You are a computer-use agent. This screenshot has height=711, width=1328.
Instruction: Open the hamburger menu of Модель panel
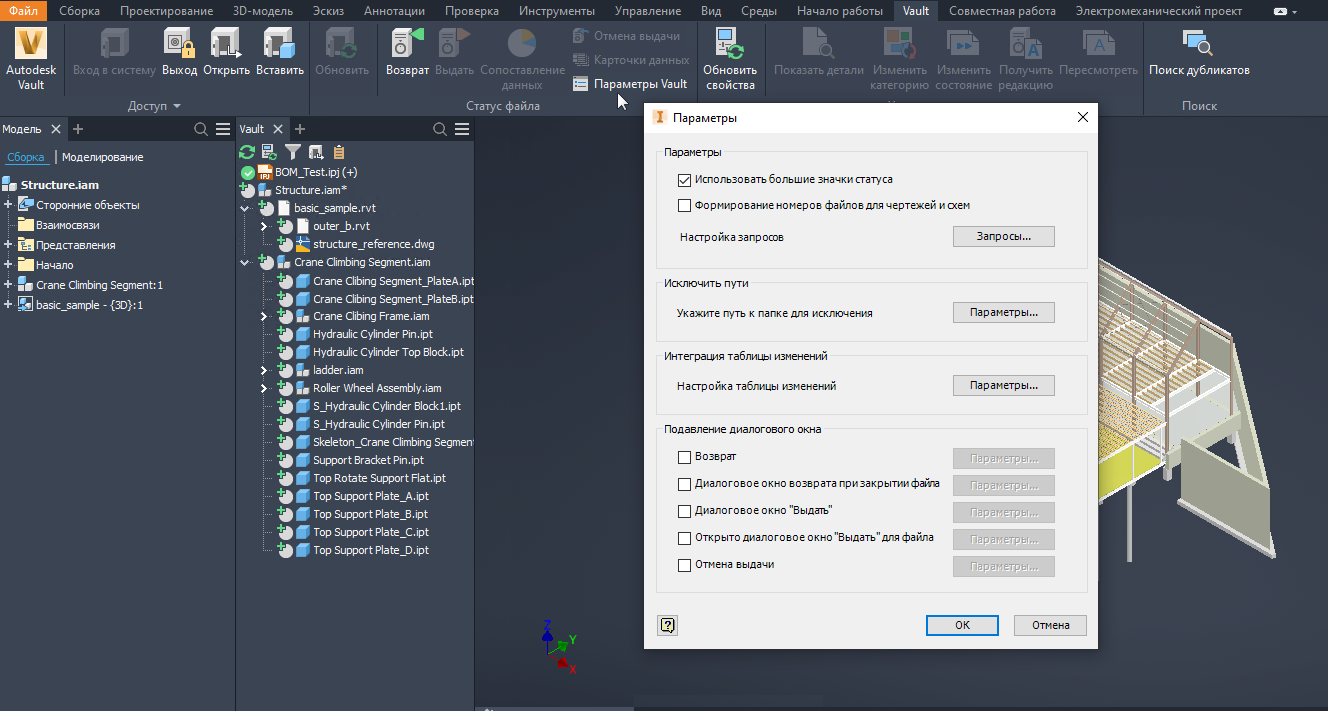point(223,129)
